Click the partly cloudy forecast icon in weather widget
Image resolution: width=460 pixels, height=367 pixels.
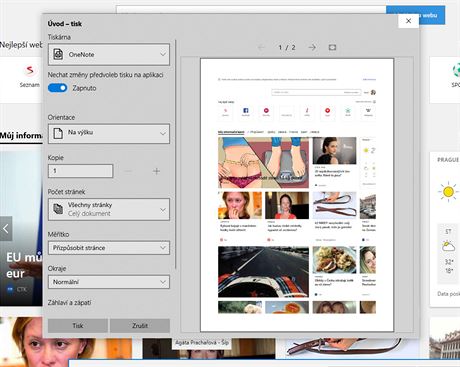pos(448,247)
